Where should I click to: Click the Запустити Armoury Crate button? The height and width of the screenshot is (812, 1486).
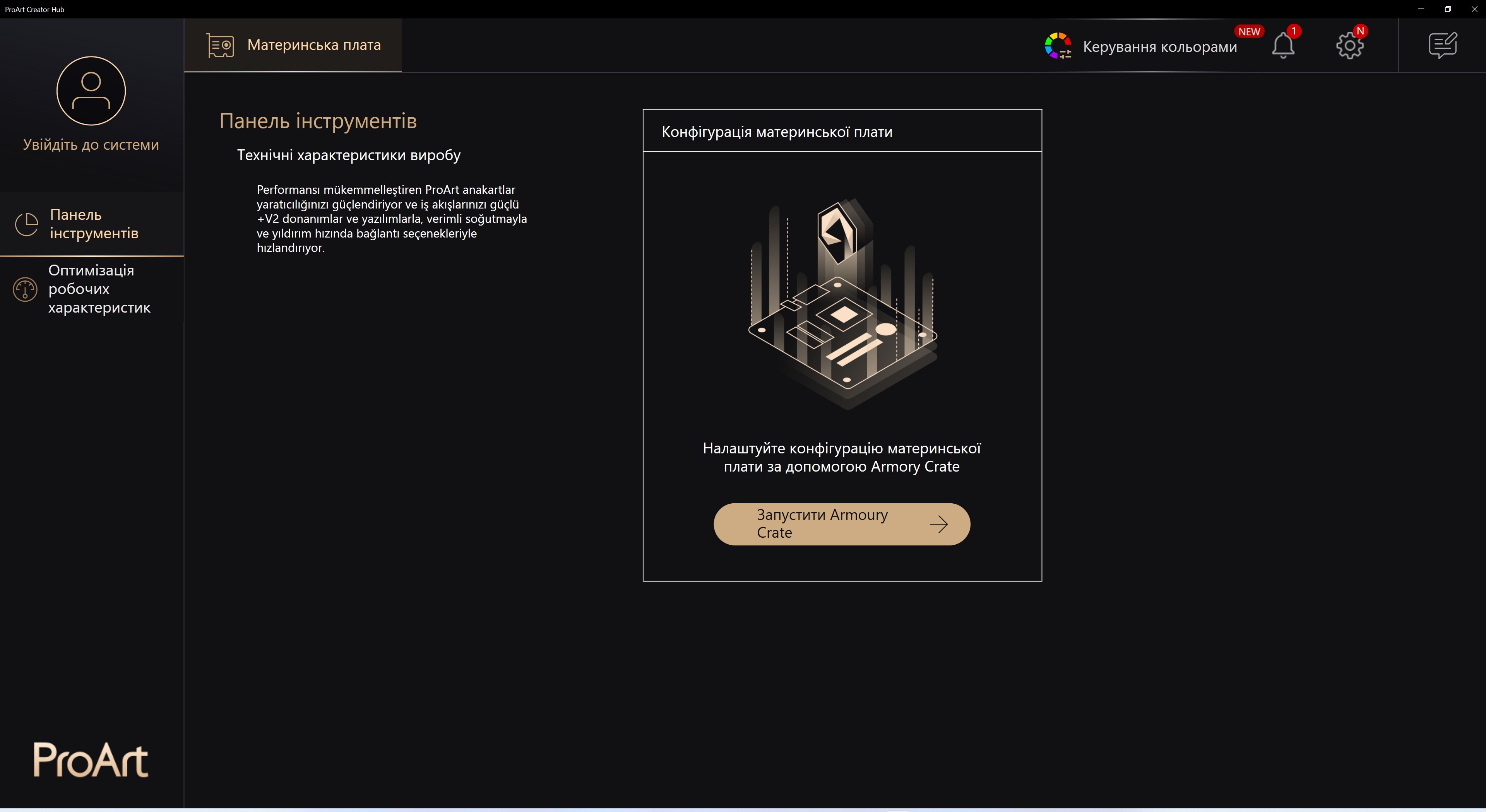click(842, 524)
